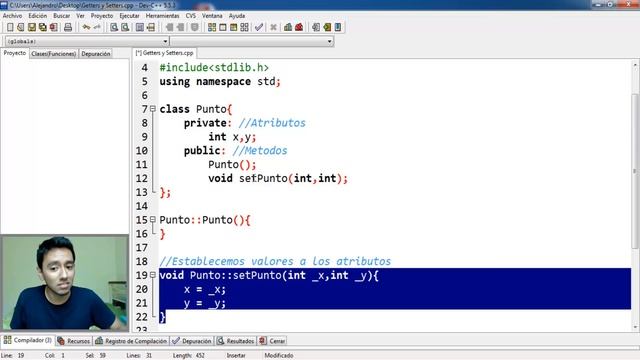Open the Resultados bottom tab
Viewport: 640px width, 360px height.
(x=236, y=341)
